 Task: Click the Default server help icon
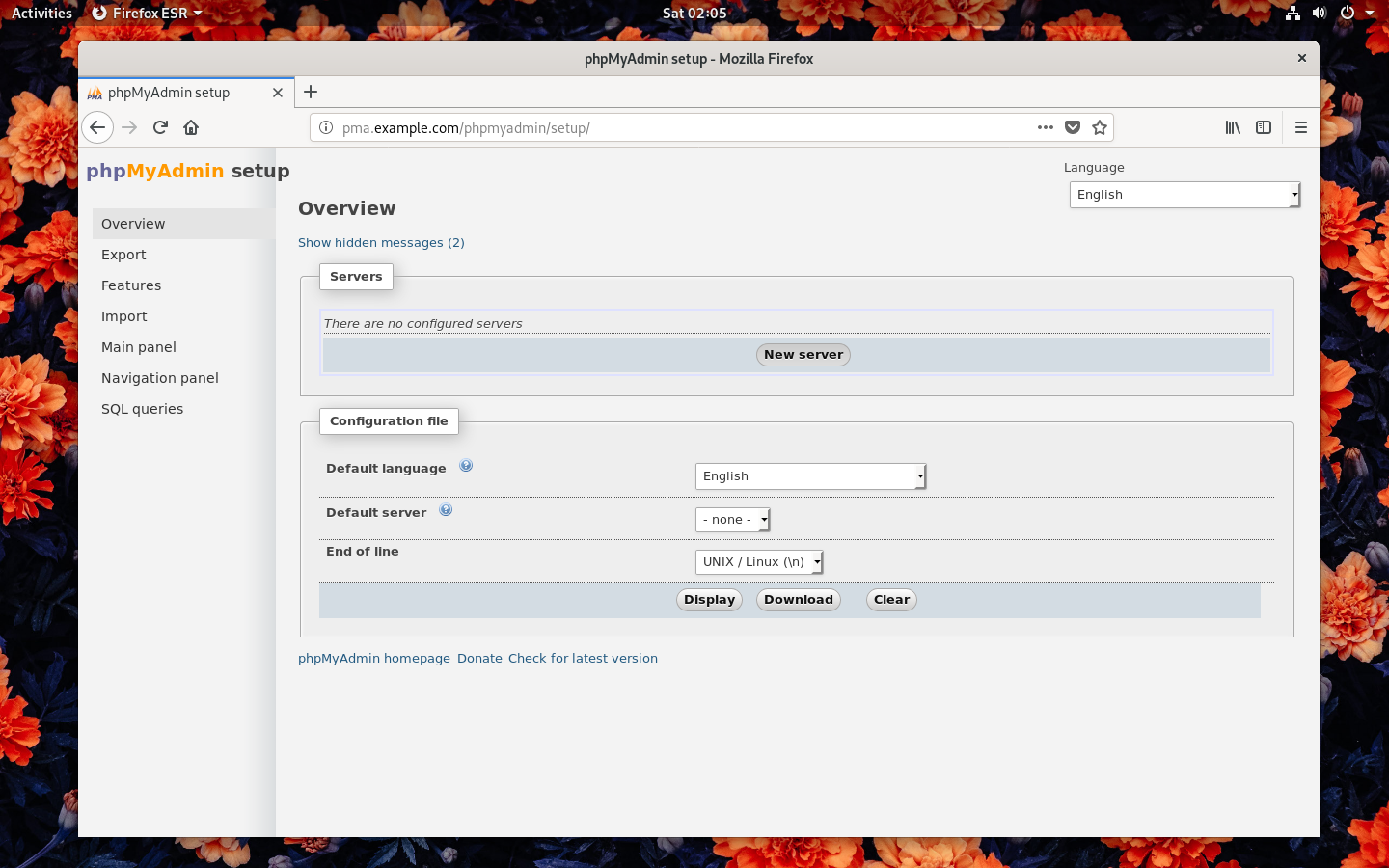[x=446, y=510]
